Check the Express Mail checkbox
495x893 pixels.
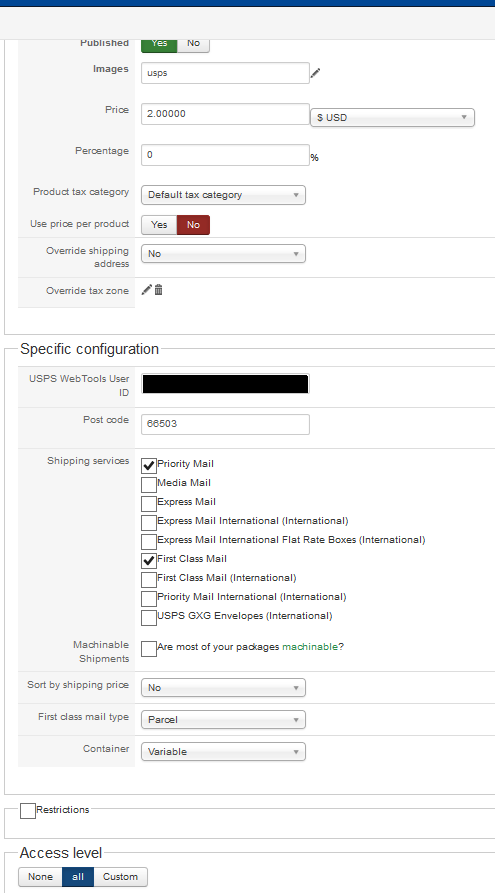point(149,504)
